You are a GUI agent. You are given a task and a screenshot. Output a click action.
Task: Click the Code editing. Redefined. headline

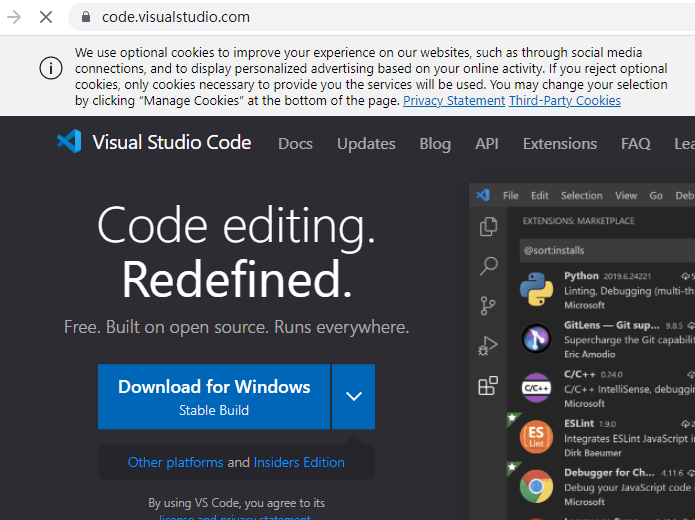pos(236,252)
